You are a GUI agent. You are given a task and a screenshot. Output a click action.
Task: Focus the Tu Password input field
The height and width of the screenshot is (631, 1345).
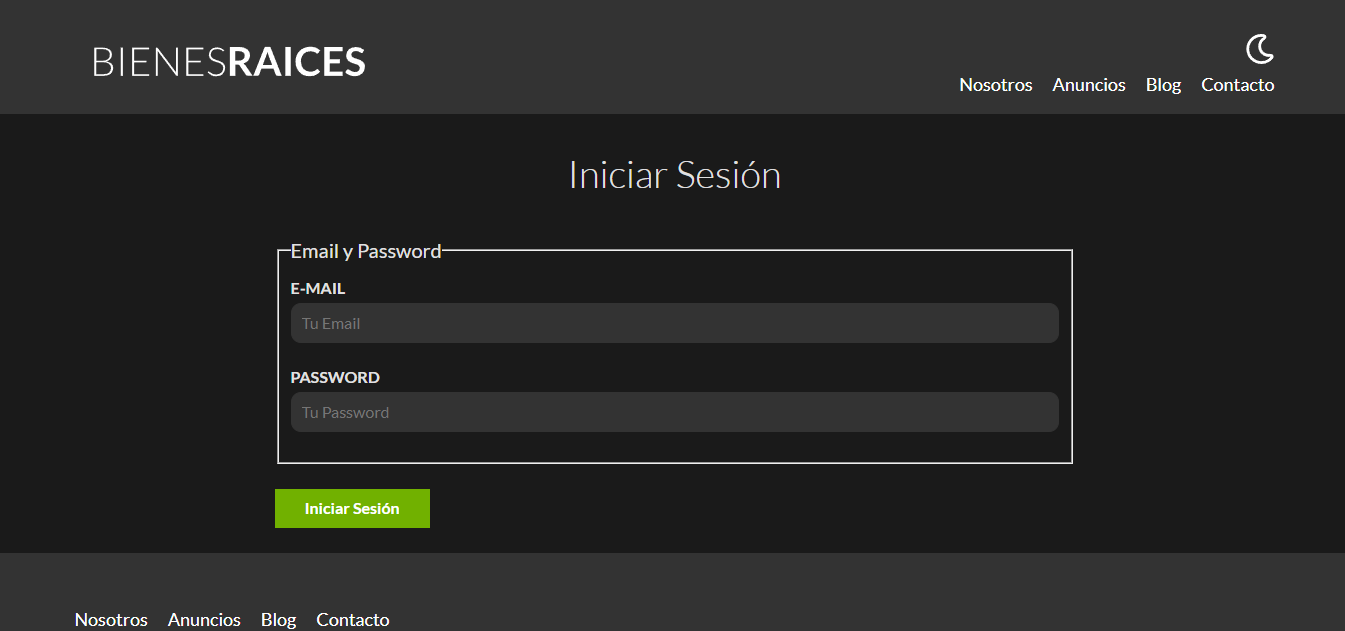pos(674,412)
